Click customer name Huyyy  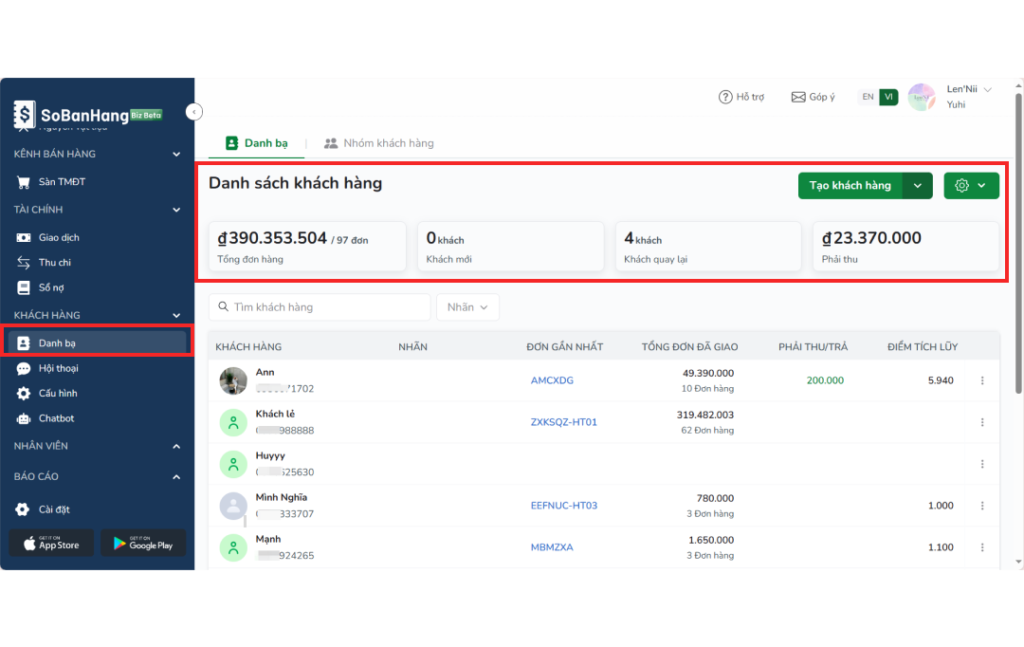(270, 456)
